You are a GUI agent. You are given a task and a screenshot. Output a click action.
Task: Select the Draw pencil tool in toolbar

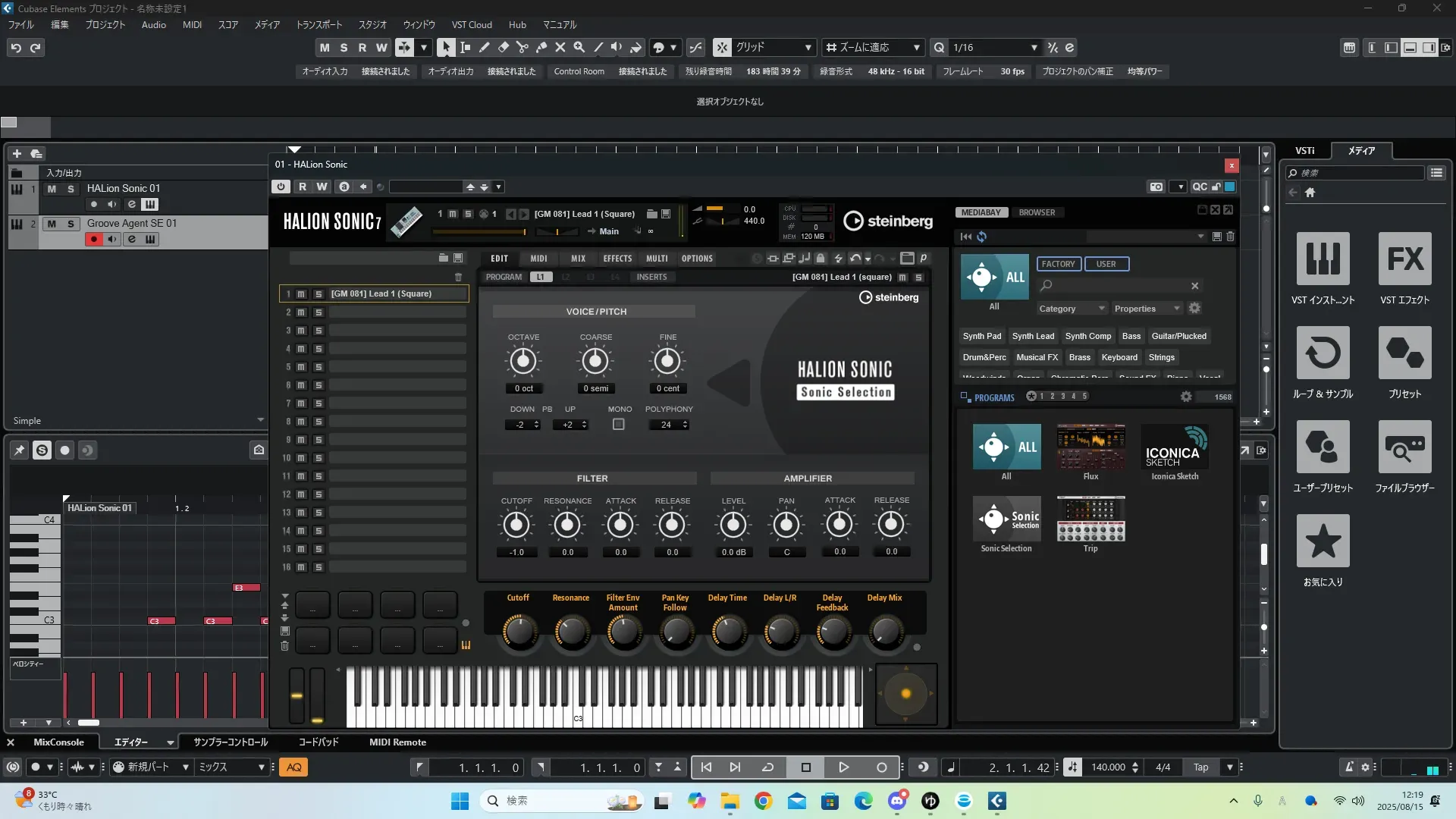click(x=484, y=47)
